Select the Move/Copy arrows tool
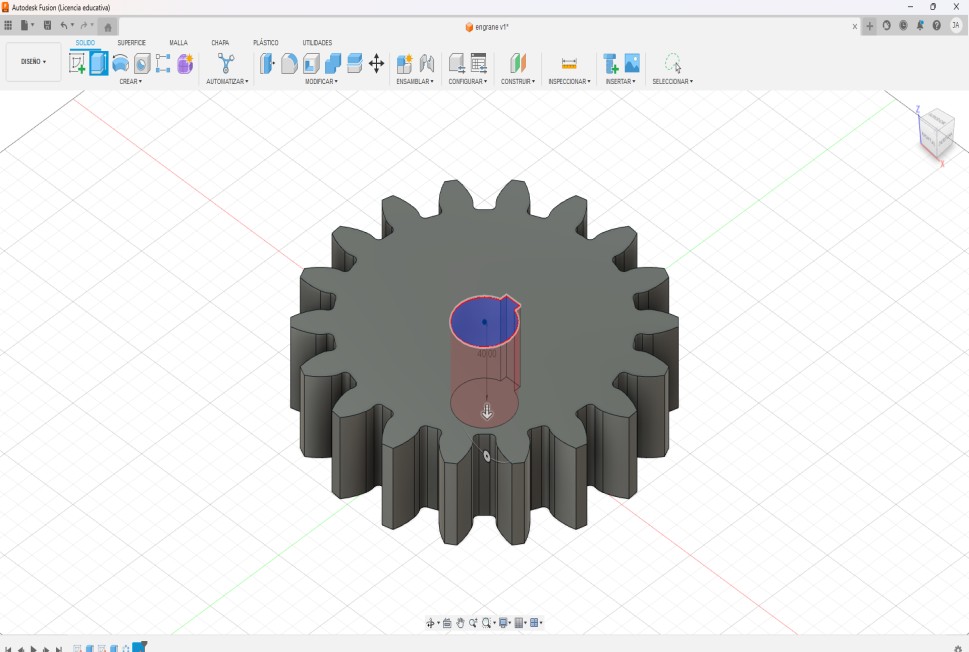Screen dimensions: 969x652 point(376,63)
